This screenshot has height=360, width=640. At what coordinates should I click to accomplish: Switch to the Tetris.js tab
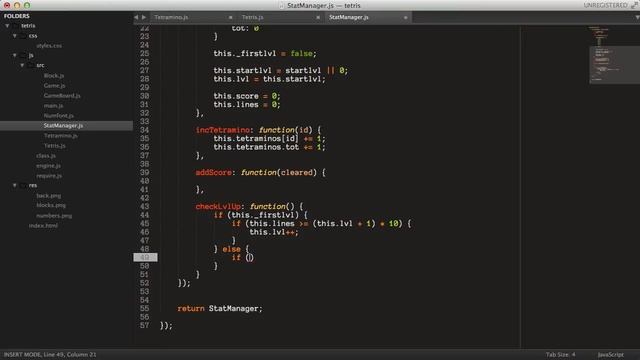(x=253, y=17)
